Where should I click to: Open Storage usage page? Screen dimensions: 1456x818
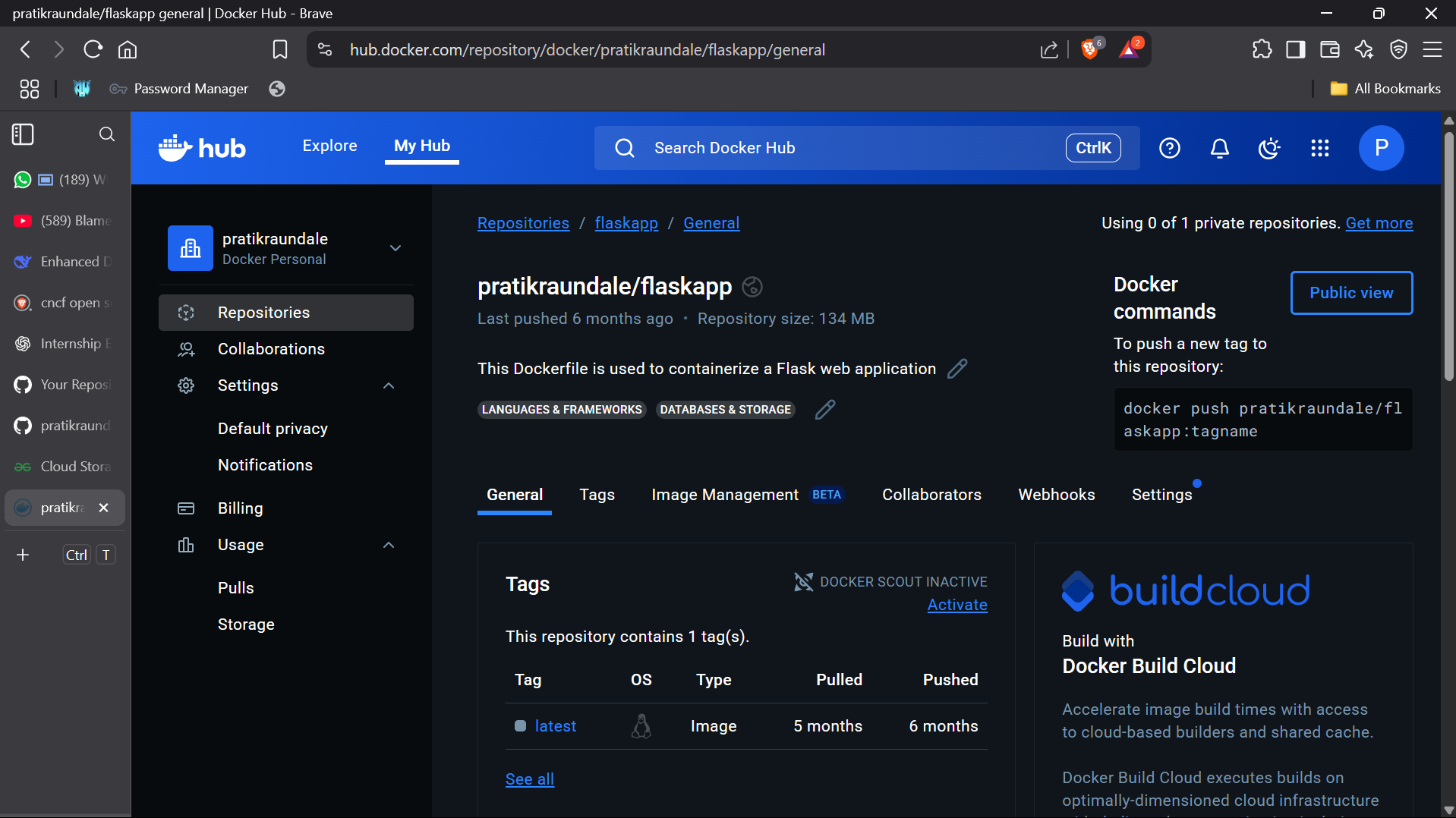point(246,625)
